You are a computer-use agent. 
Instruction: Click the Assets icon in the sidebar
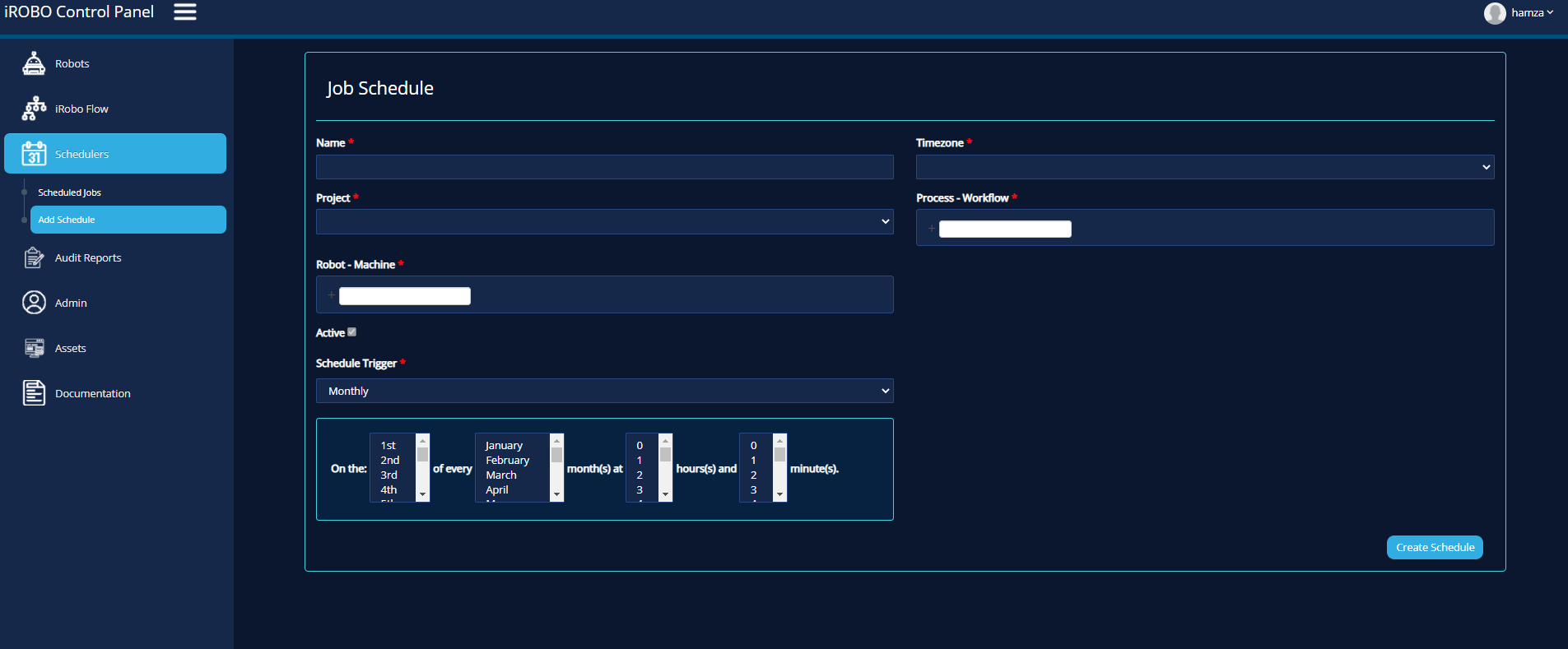(x=34, y=348)
